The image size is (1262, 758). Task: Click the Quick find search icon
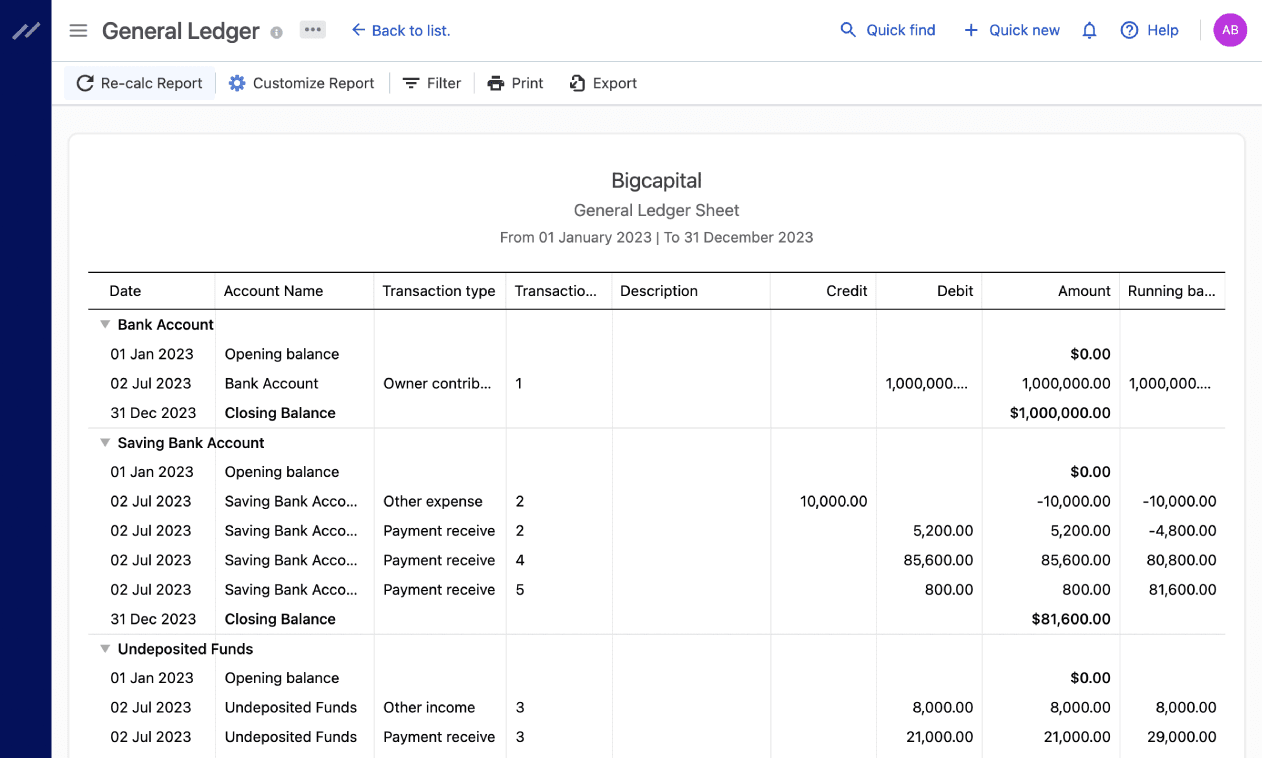pyautogui.click(x=848, y=30)
